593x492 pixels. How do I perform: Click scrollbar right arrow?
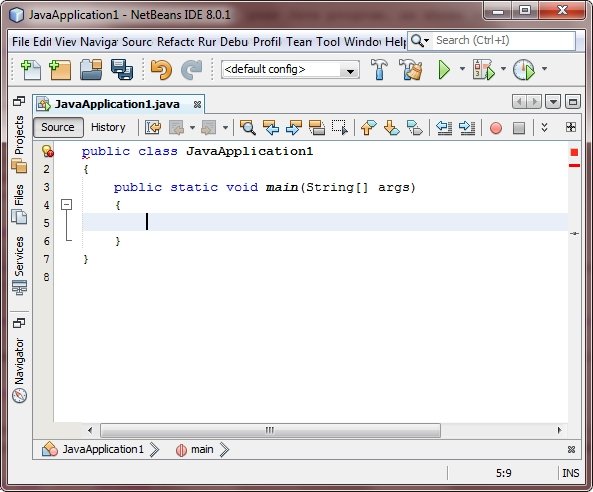(x=559, y=430)
